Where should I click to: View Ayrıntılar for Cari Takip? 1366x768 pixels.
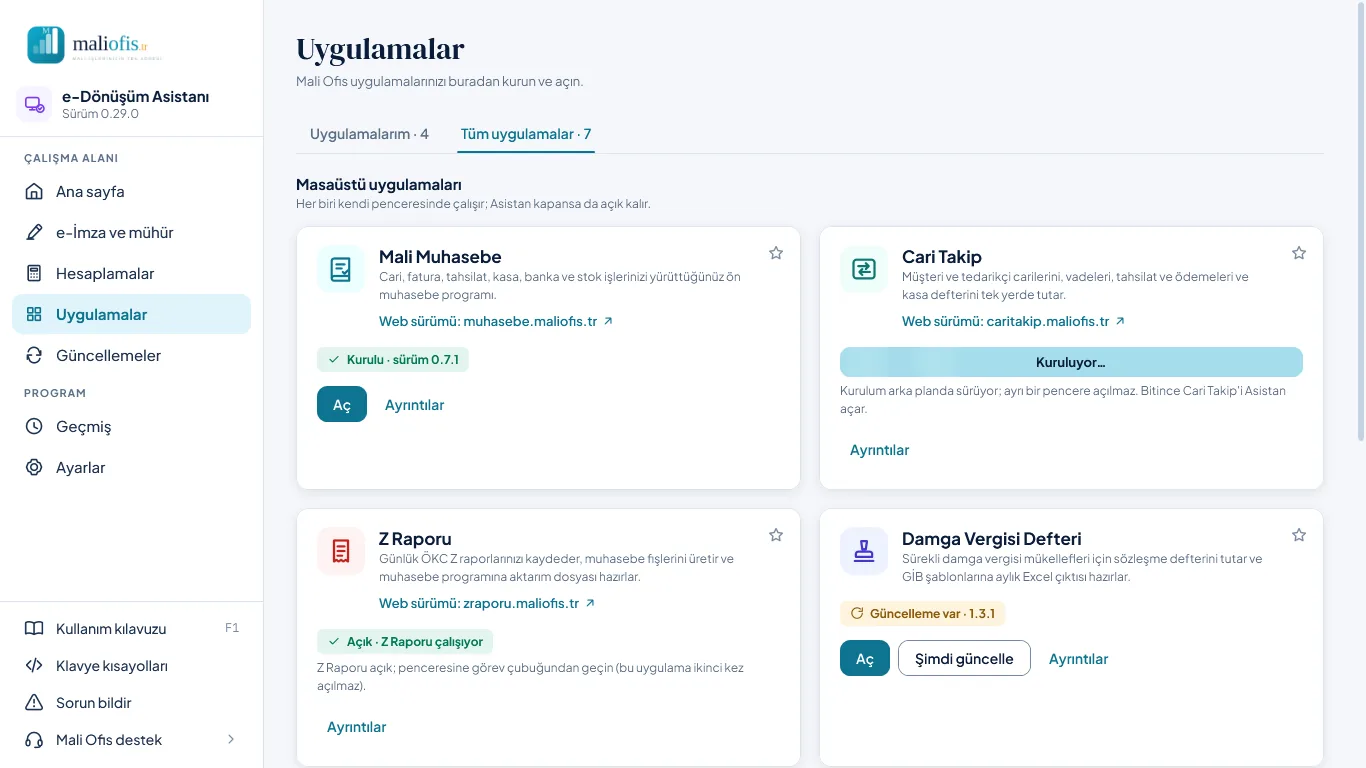[880, 450]
